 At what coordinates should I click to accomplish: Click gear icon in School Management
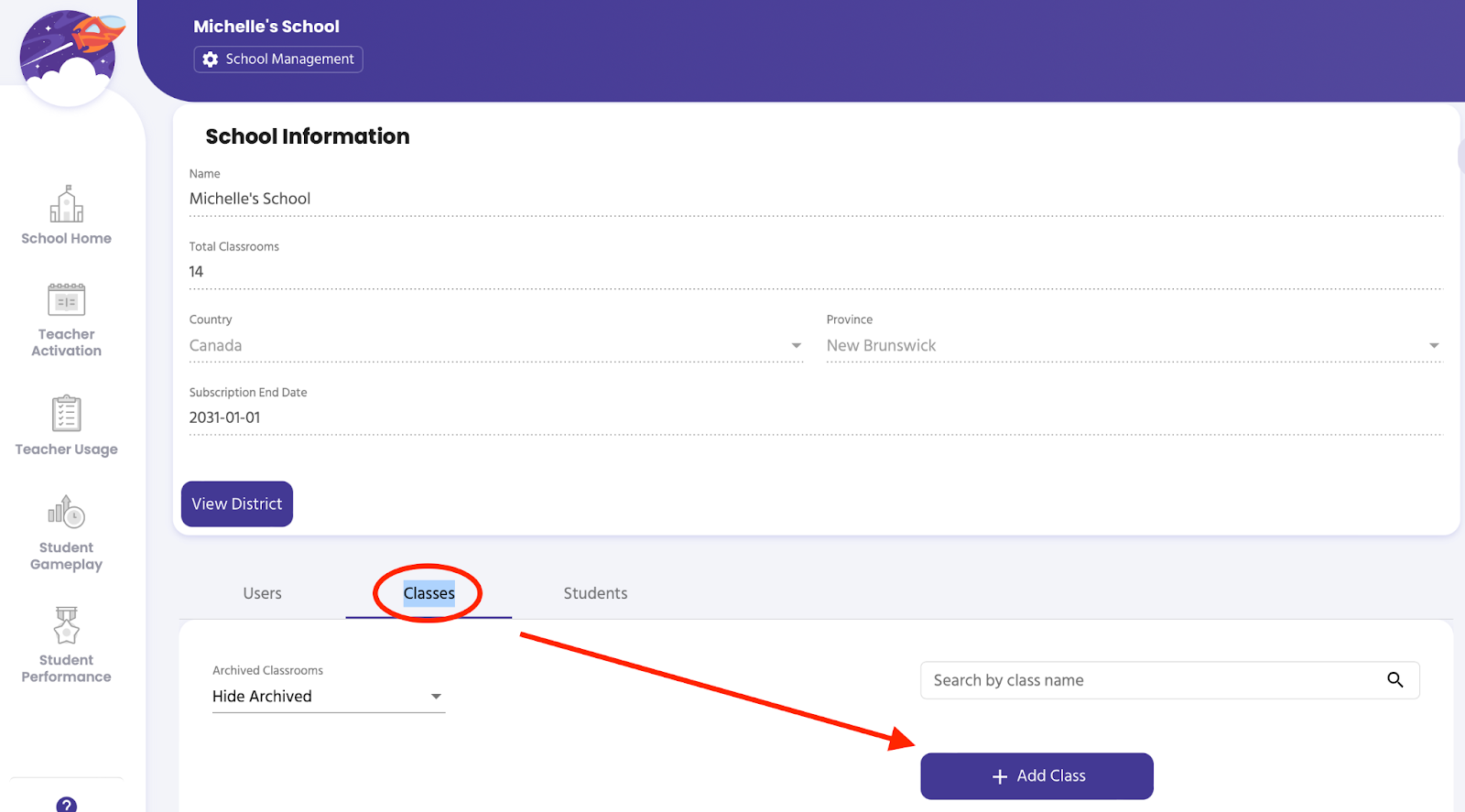click(211, 60)
